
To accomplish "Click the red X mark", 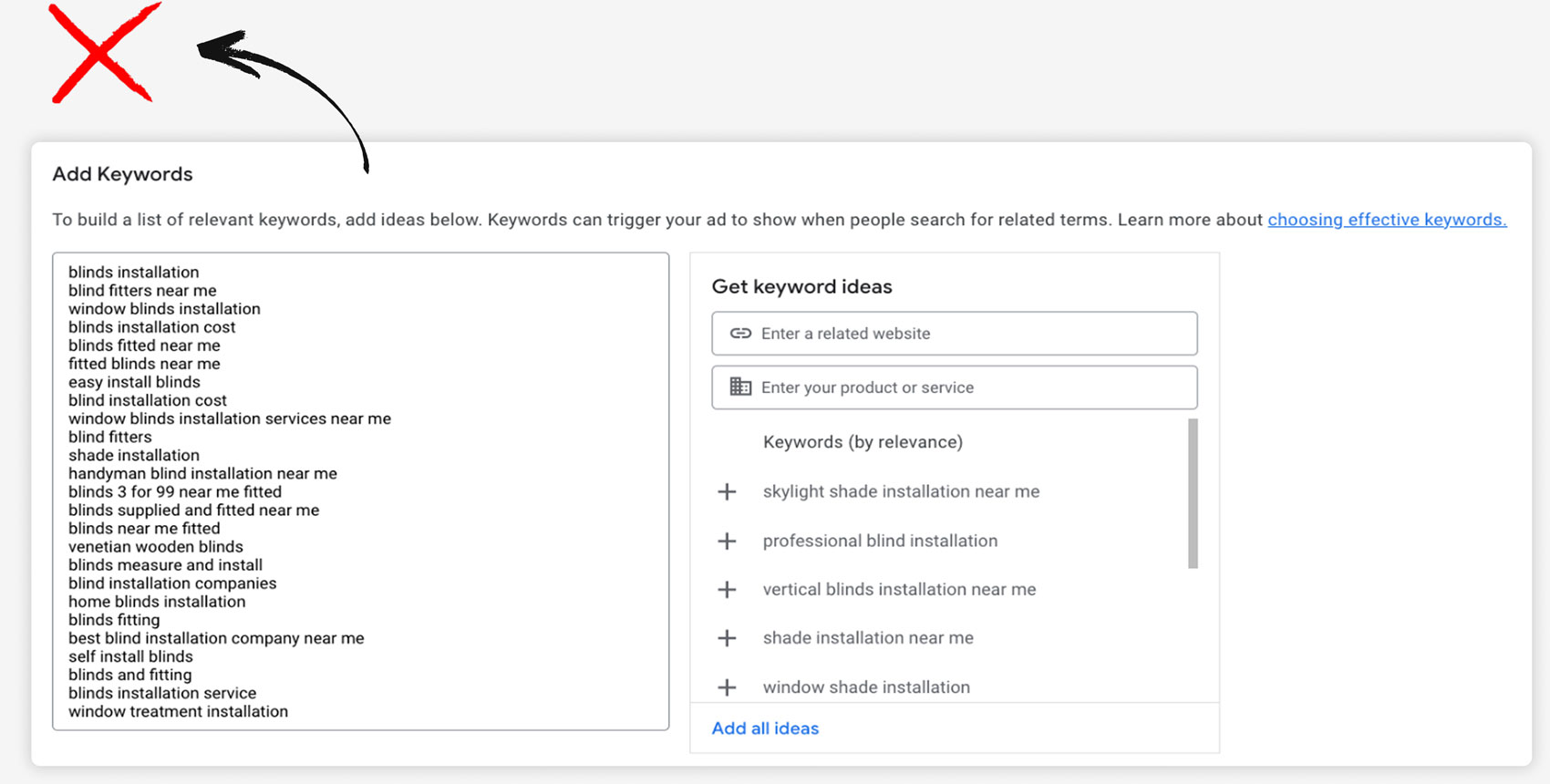I will tap(101, 53).
